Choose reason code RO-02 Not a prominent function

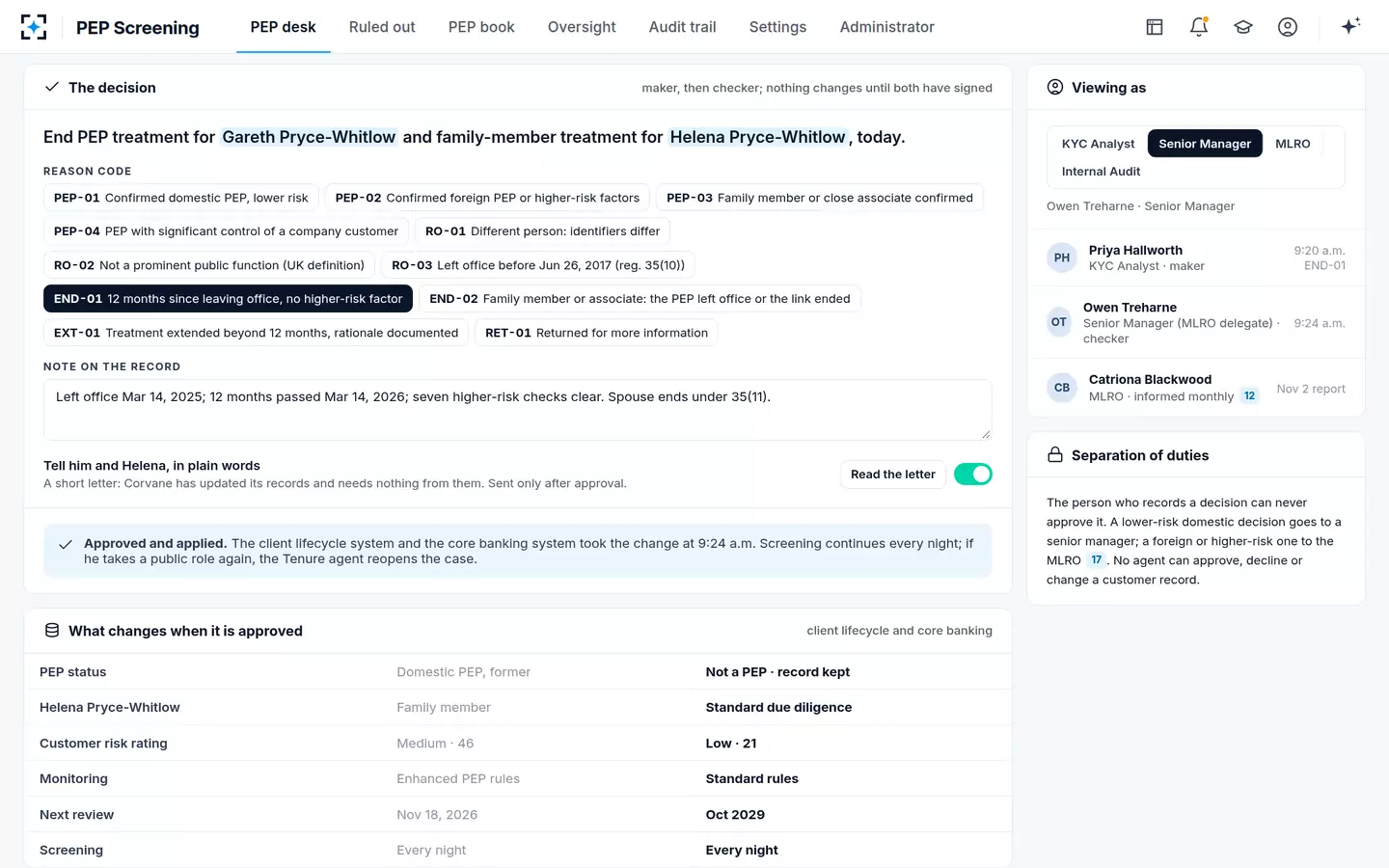click(209, 265)
